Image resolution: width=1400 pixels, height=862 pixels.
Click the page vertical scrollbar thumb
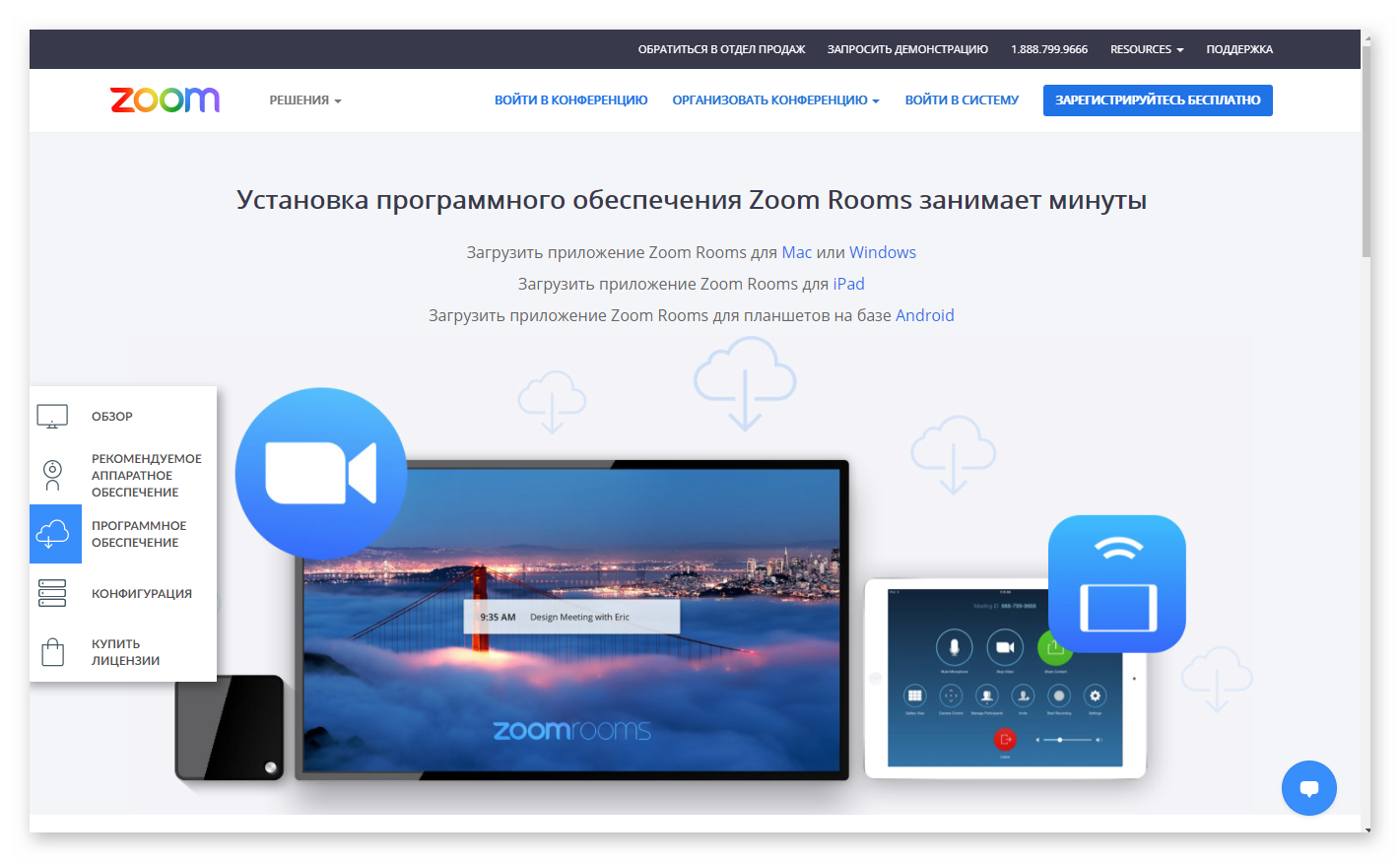coord(1366,150)
